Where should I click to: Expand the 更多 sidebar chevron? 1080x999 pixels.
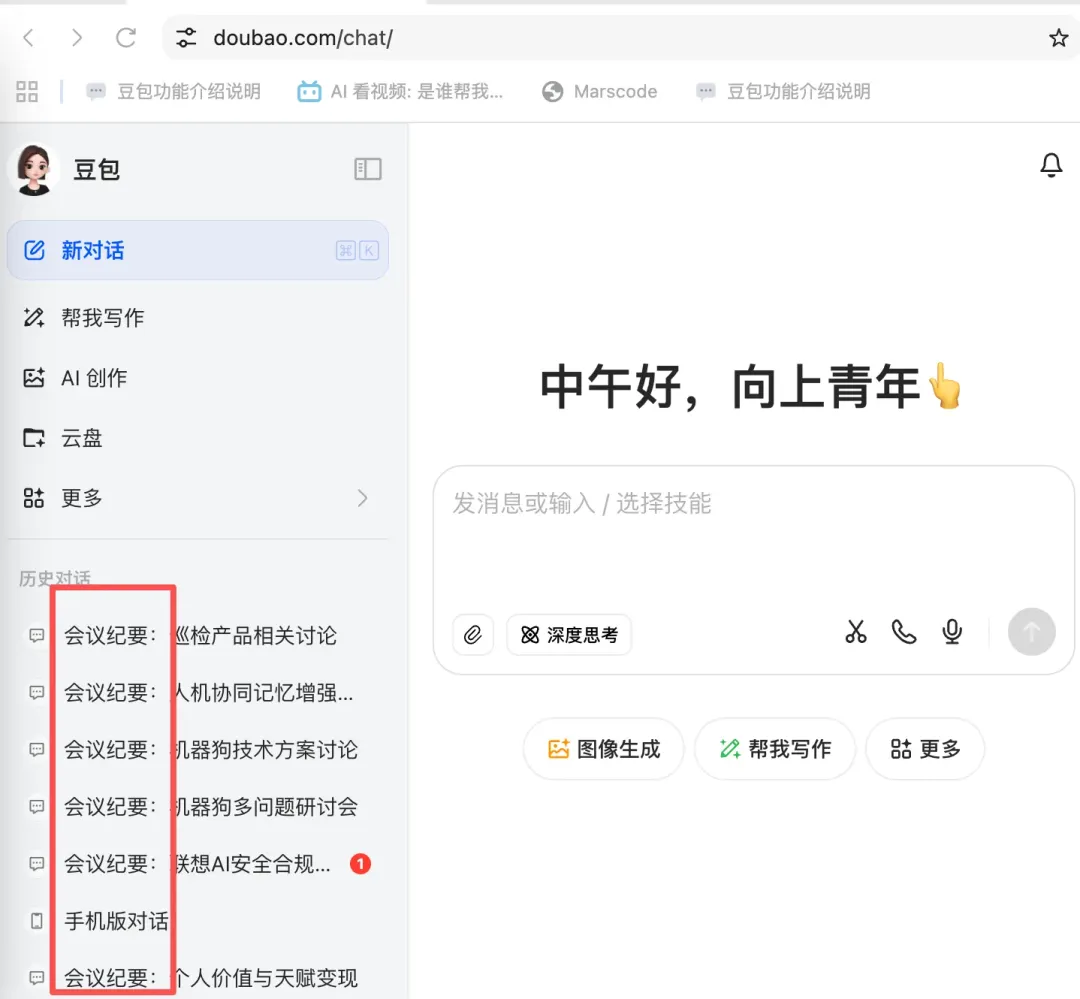[x=364, y=498]
